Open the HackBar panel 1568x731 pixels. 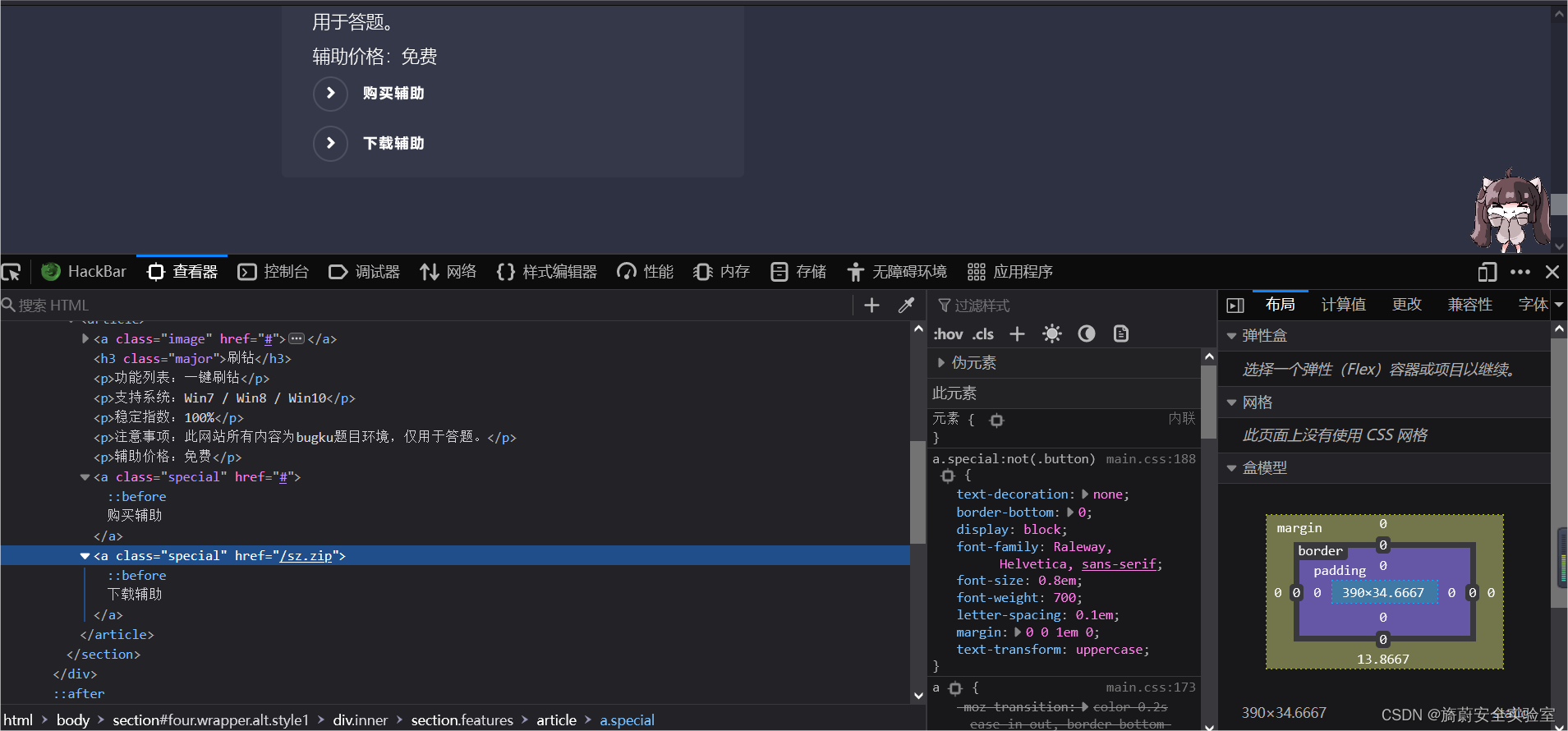[84, 272]
